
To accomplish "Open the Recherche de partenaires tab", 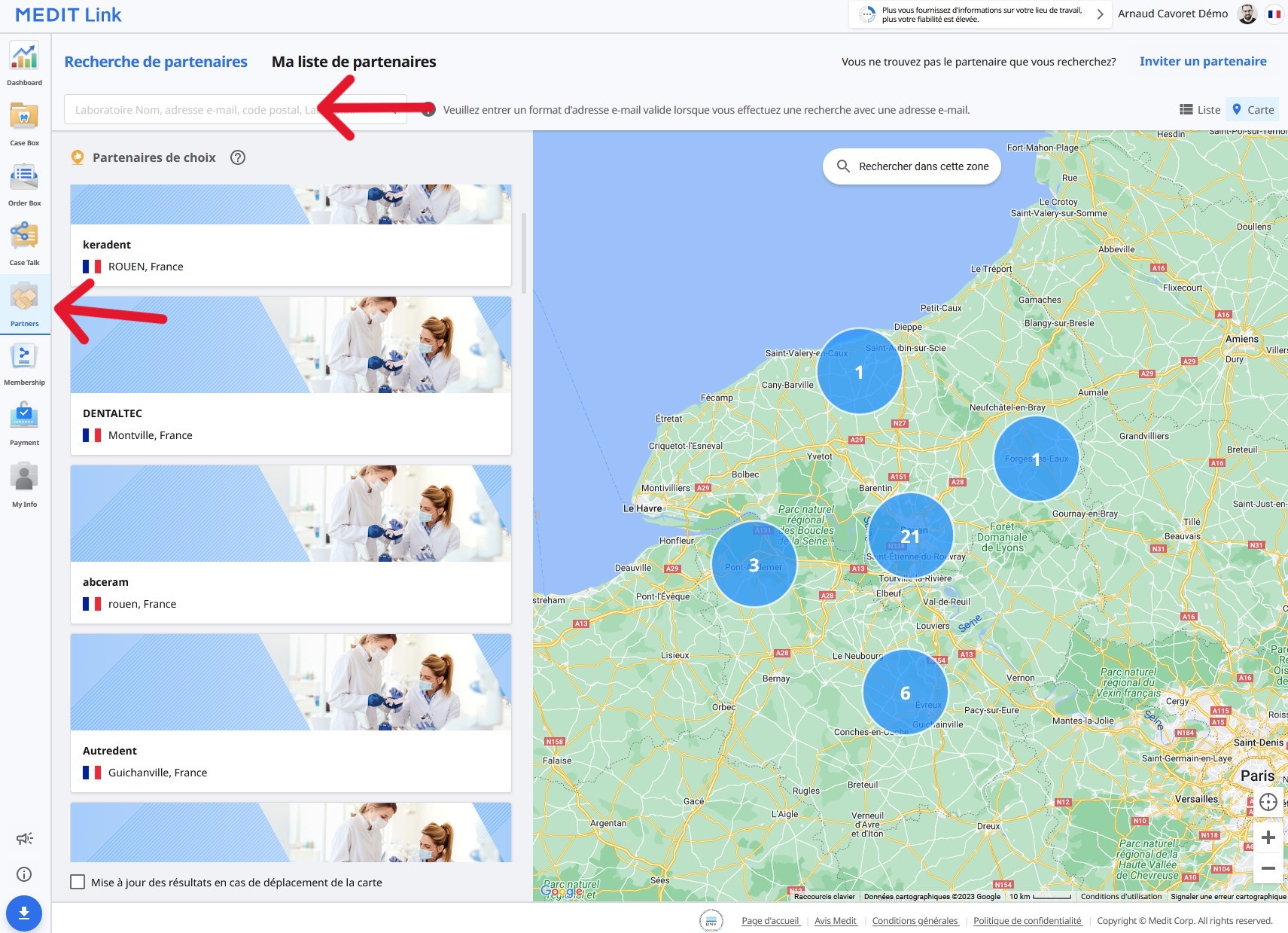I will point(156,62).
